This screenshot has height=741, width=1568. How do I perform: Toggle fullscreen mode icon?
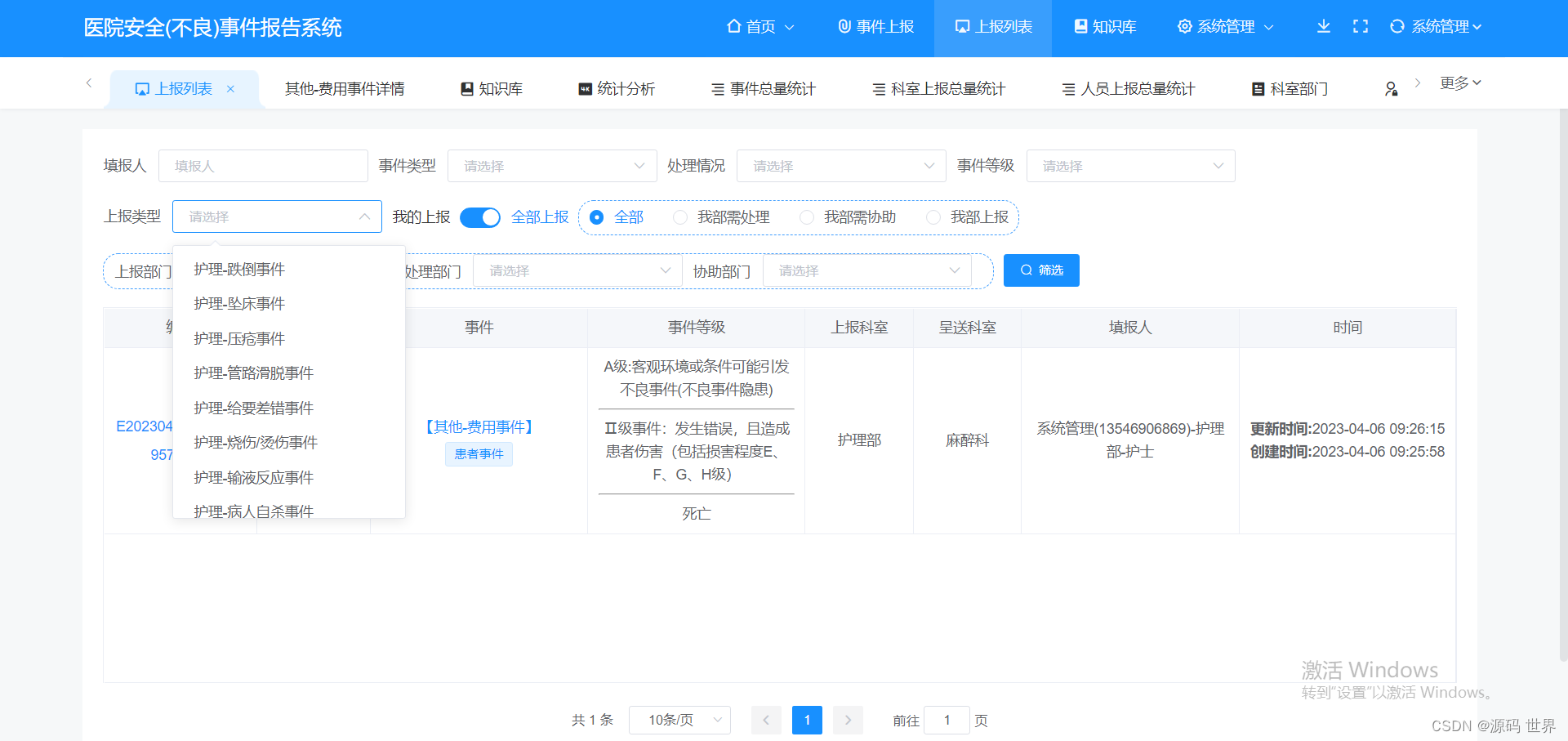1361,26
